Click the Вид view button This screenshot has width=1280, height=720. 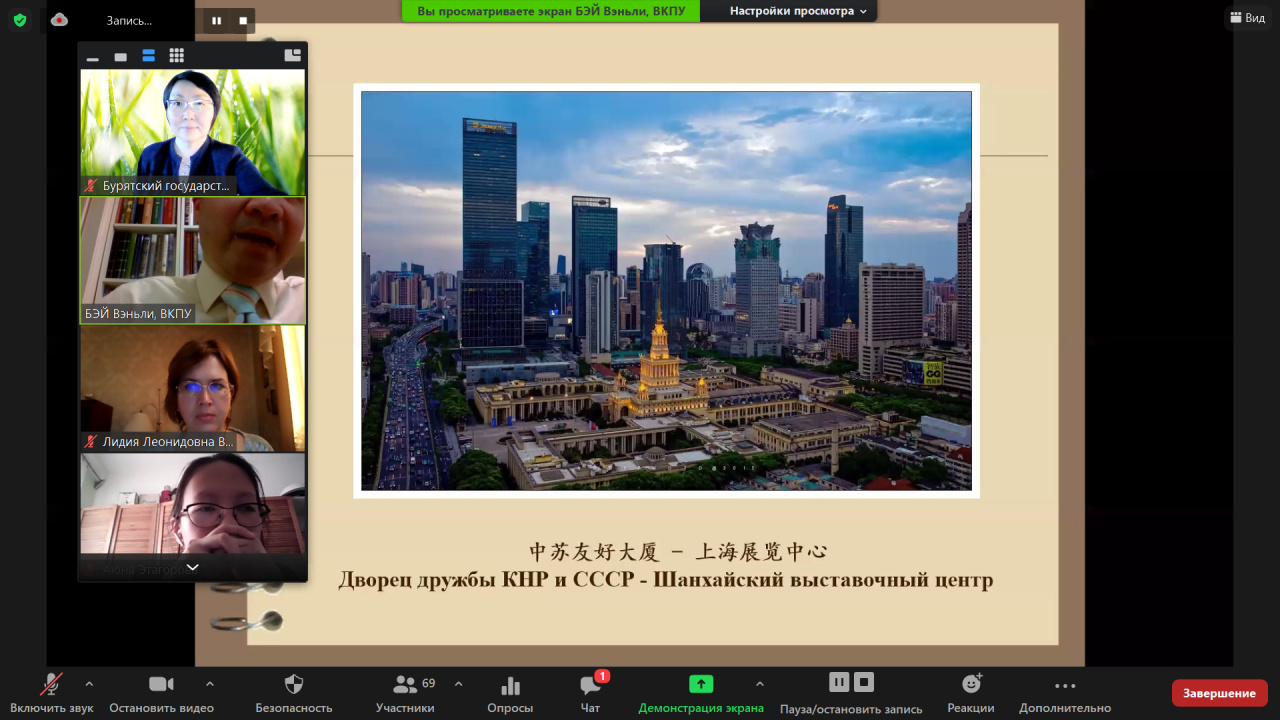pyautogui.click(x=1247, y=18)
